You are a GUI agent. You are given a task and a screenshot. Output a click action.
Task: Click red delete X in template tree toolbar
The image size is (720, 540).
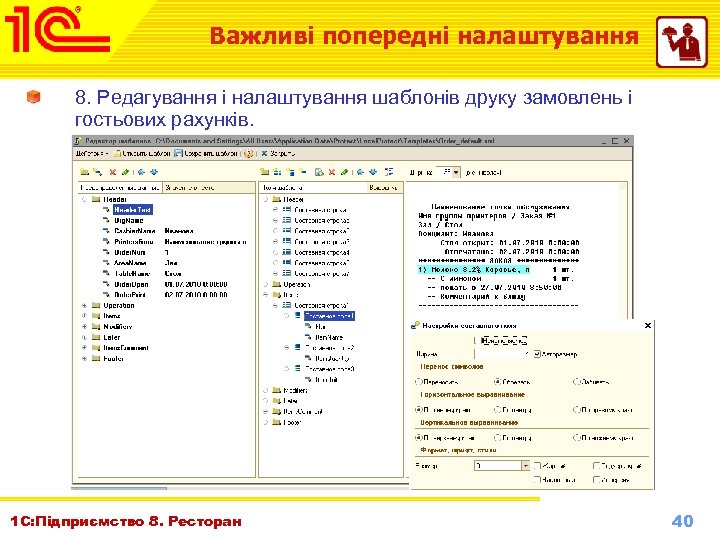click(332, 172)
